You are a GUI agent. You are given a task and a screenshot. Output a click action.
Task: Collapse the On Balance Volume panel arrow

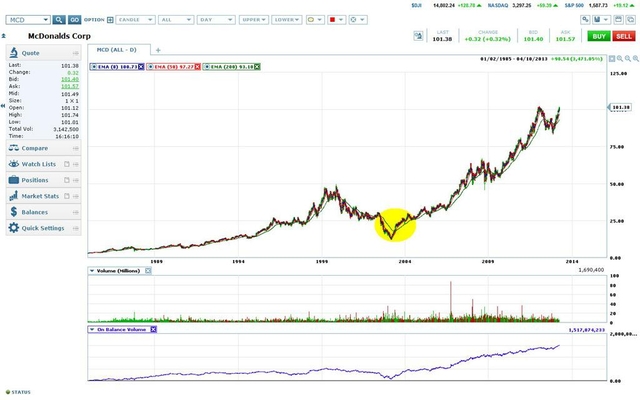(x=92, y=329)
